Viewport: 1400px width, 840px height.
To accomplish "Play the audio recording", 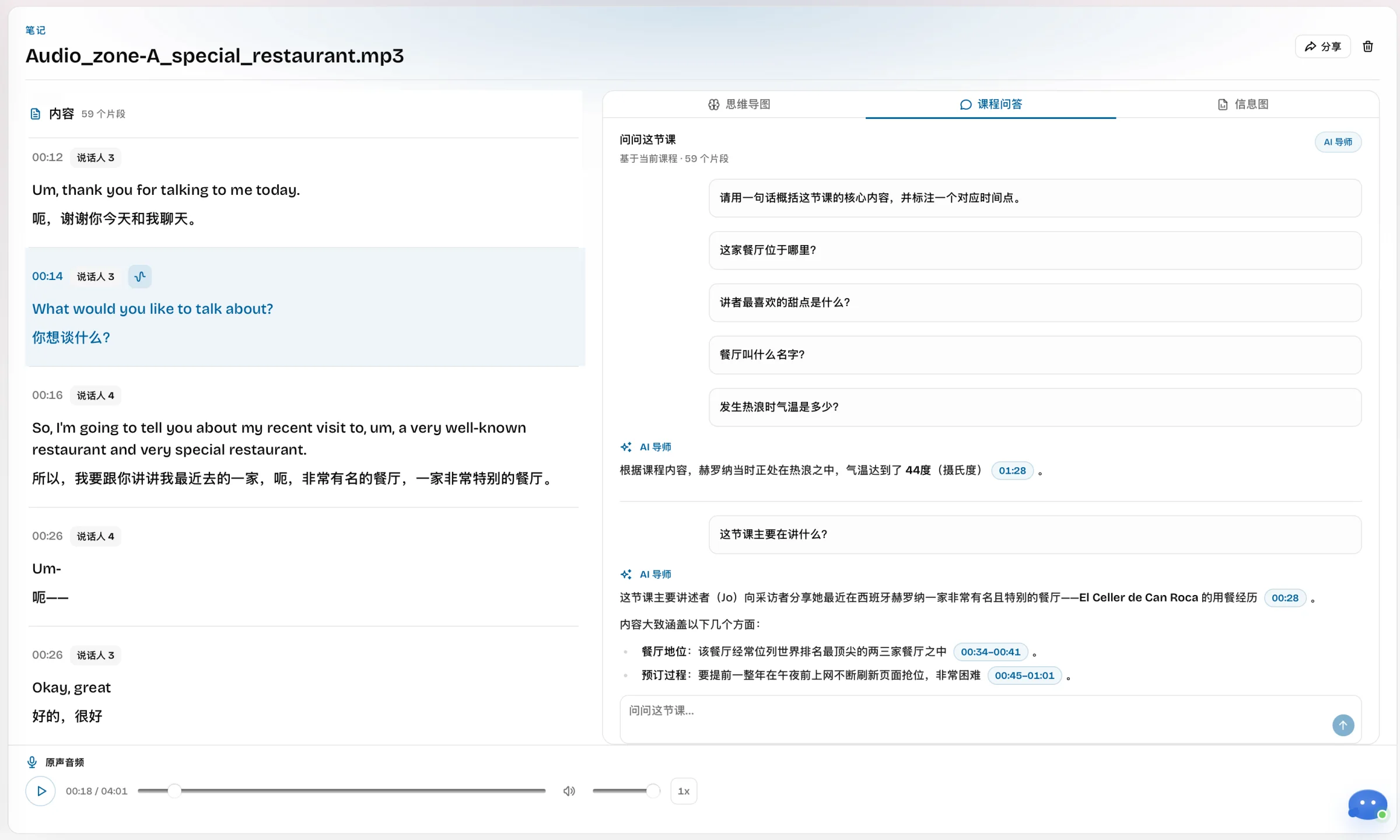I will (41, 791).
